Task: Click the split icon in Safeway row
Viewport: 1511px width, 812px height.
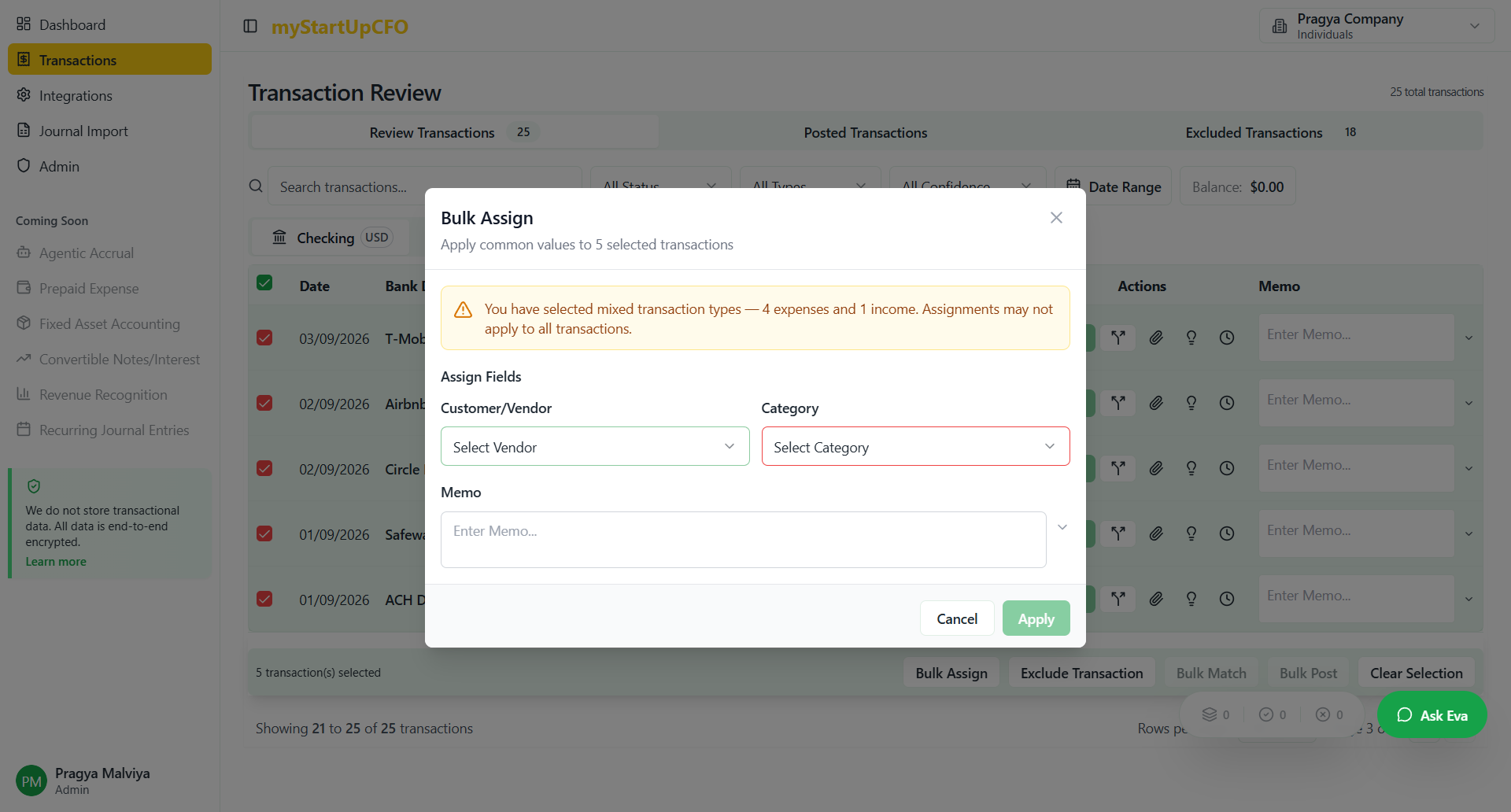Action: click(1118, 533)
